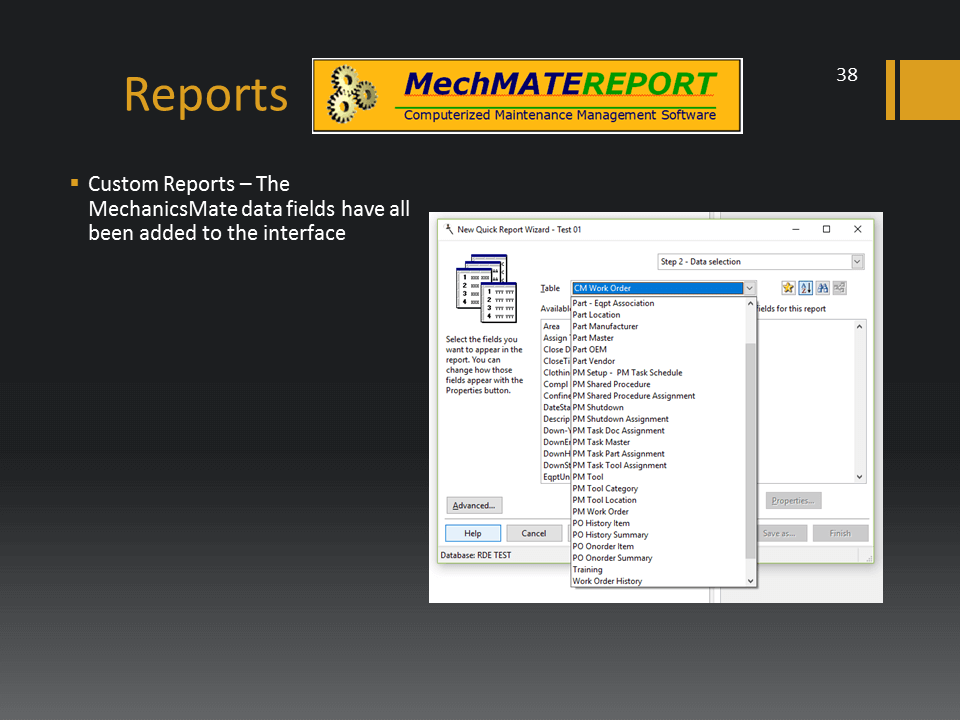Choose Part Master in table list

click(x=658, y=338)
